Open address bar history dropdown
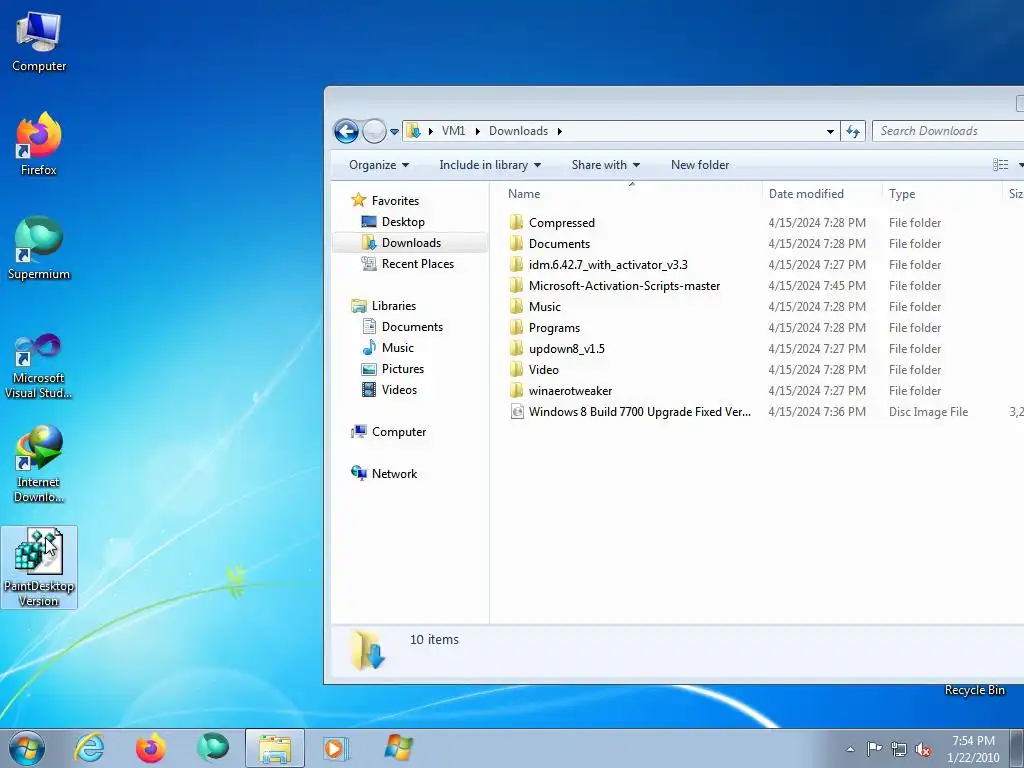The image size is (1024, 768). pos(830,131)
